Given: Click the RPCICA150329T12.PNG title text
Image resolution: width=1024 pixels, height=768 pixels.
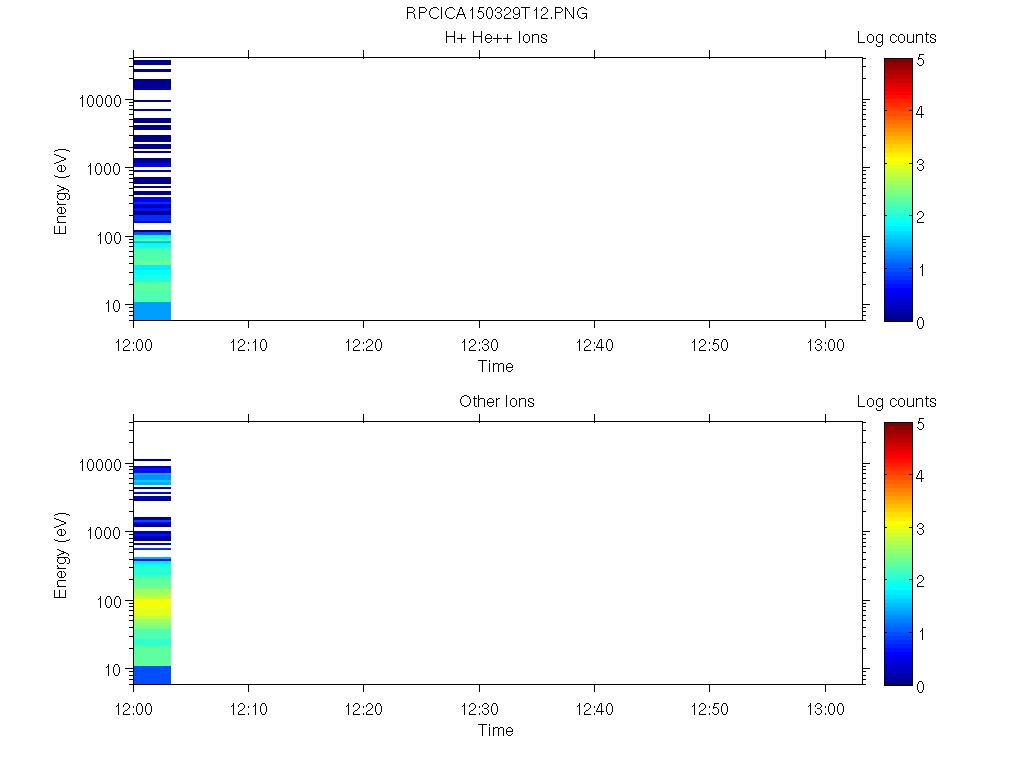Looking at the screenshot, I should coord(496,14).
